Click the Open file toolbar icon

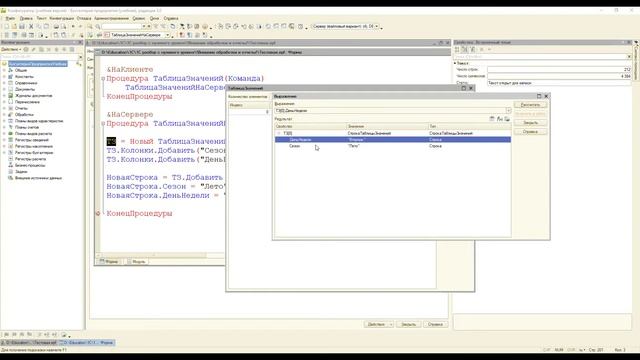(14, 27)
